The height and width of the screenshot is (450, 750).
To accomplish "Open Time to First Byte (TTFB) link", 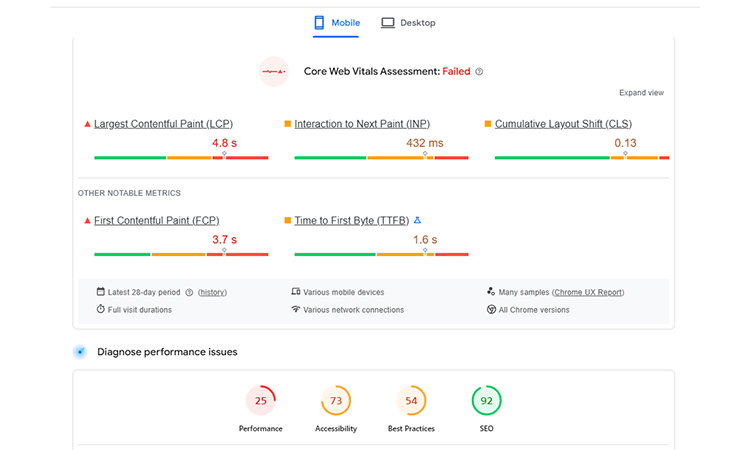I will [351, 220].
